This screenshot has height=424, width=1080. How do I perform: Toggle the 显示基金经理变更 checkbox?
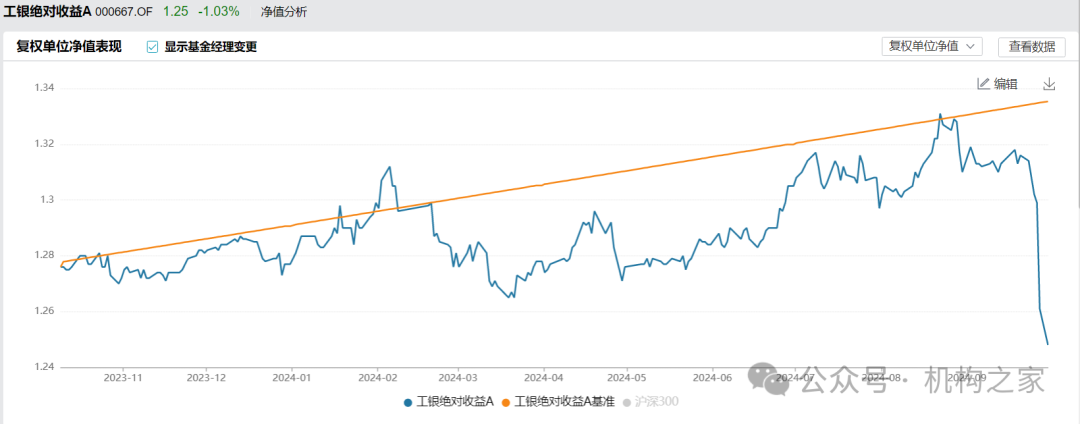[152, 47]
